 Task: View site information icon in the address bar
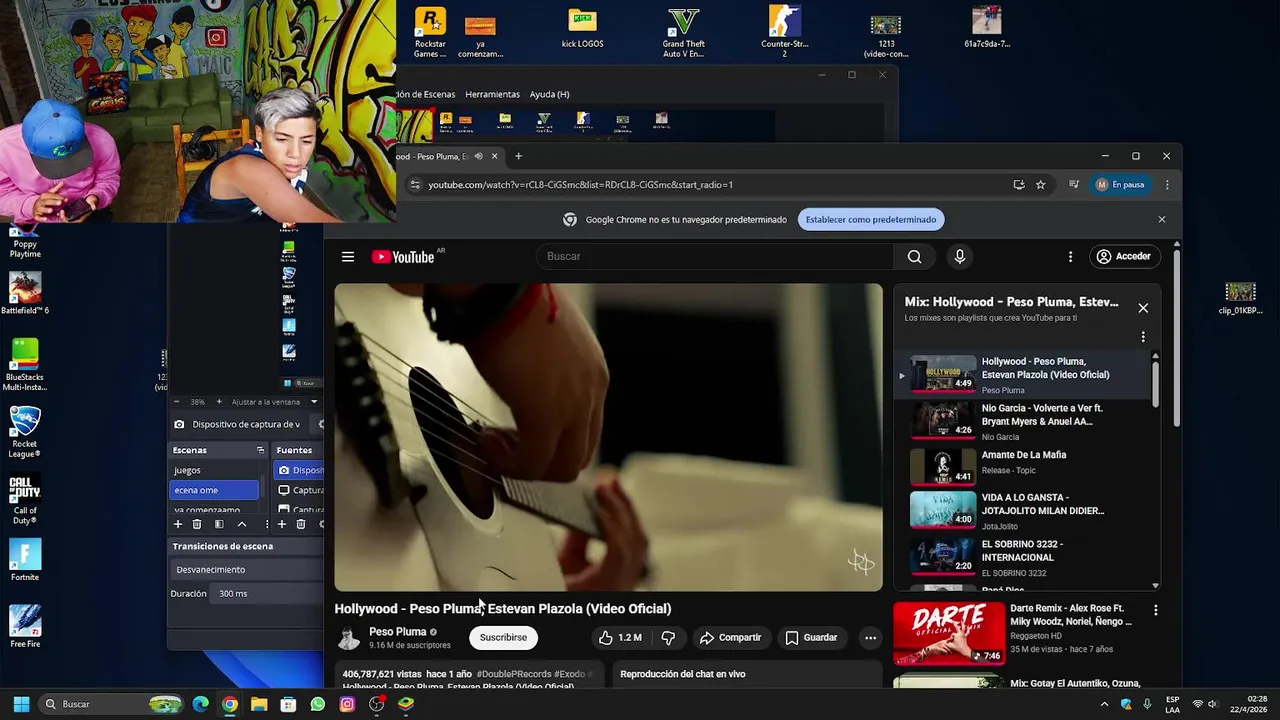(x=415, y=185)
